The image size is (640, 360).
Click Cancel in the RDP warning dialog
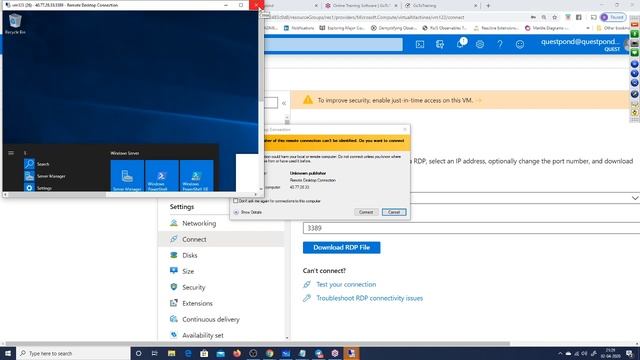click(x=394, y=212)
